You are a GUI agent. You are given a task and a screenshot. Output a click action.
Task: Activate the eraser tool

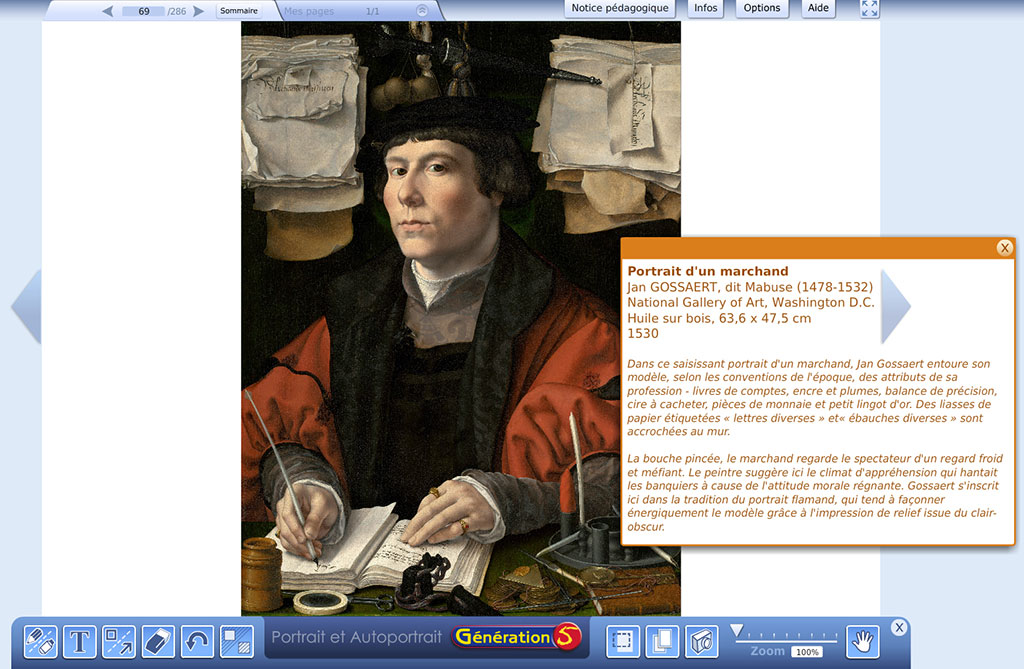point(158,642)
